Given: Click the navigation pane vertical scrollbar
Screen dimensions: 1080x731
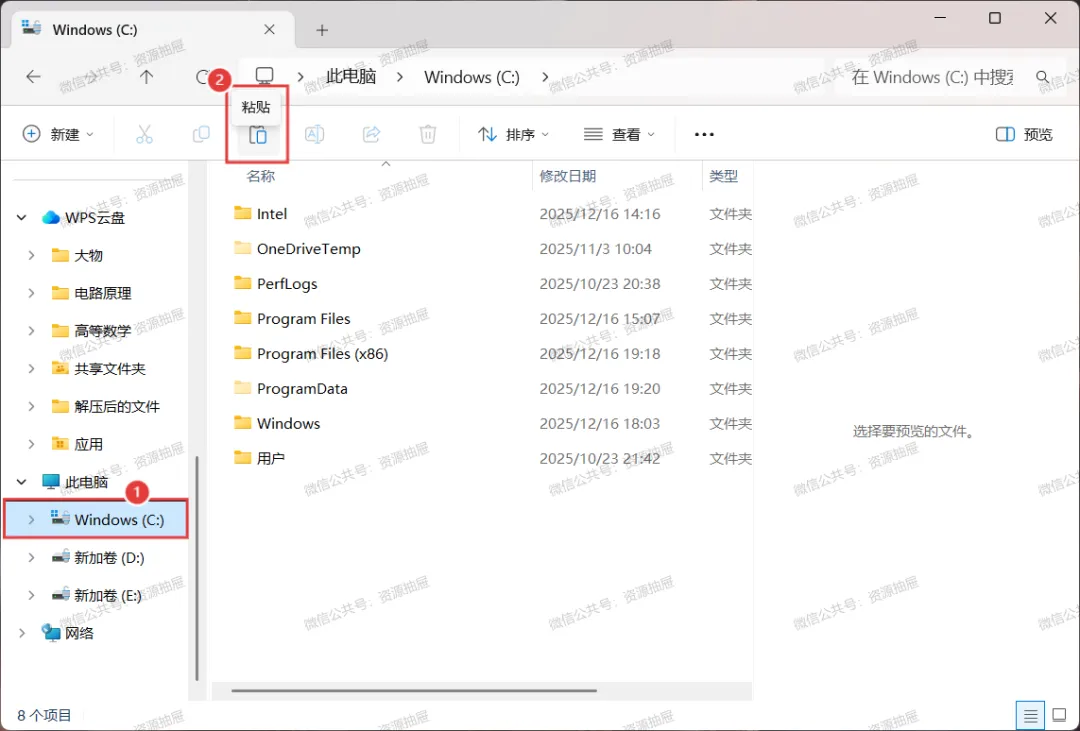Looking at the screenshot, I should (x=197, y=568).
